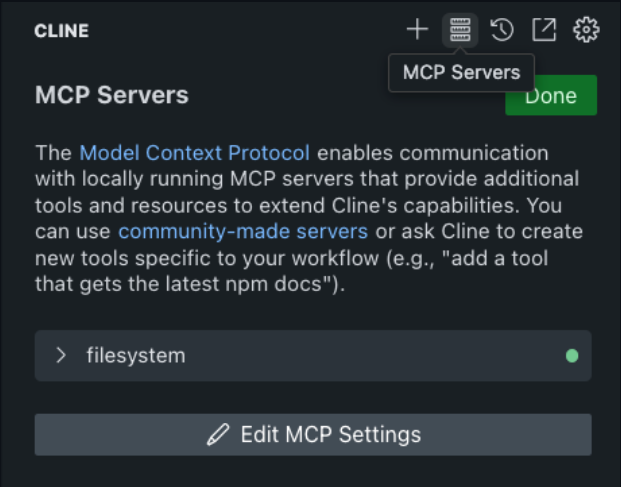Pop out Cline into an editor tab
The image size is (621, 487).
[x=543, y=30]
